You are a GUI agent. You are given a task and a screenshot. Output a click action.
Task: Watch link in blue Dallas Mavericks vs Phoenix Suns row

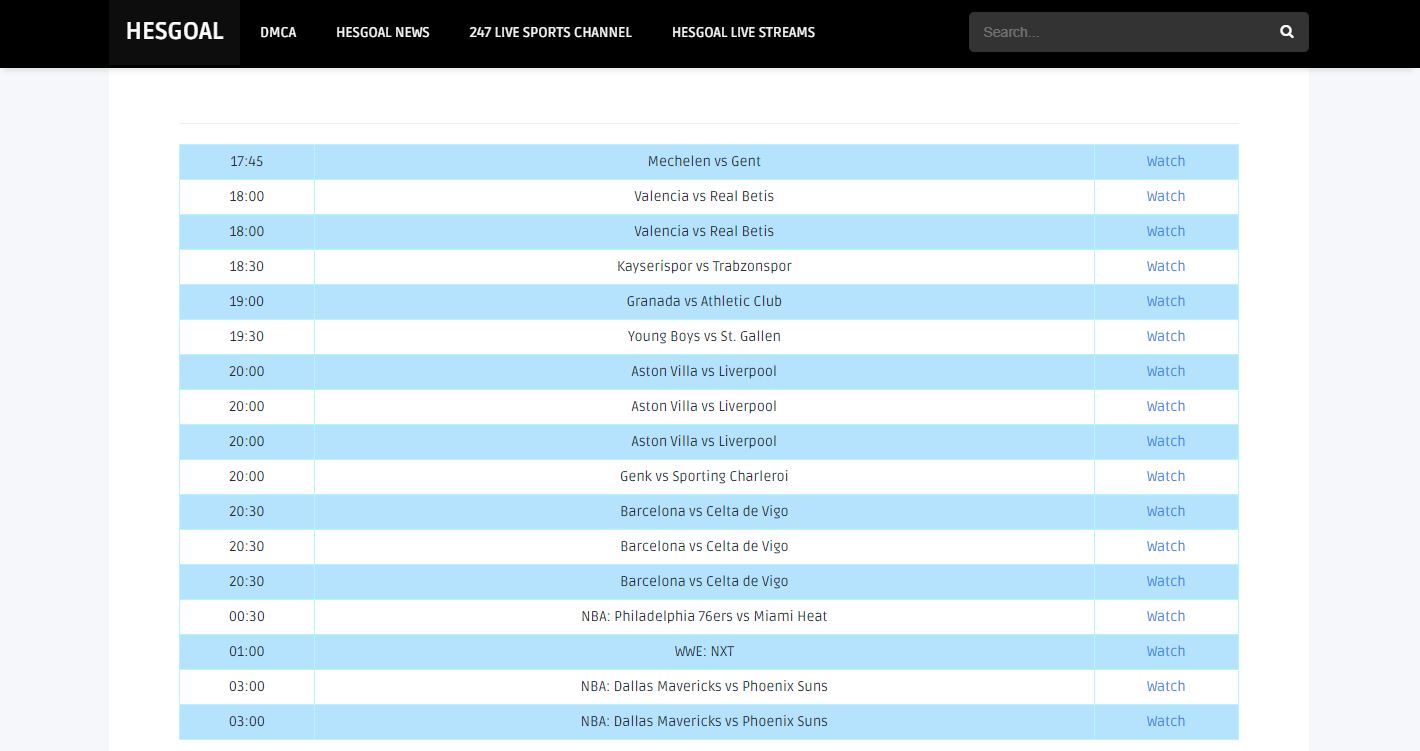1166,721
